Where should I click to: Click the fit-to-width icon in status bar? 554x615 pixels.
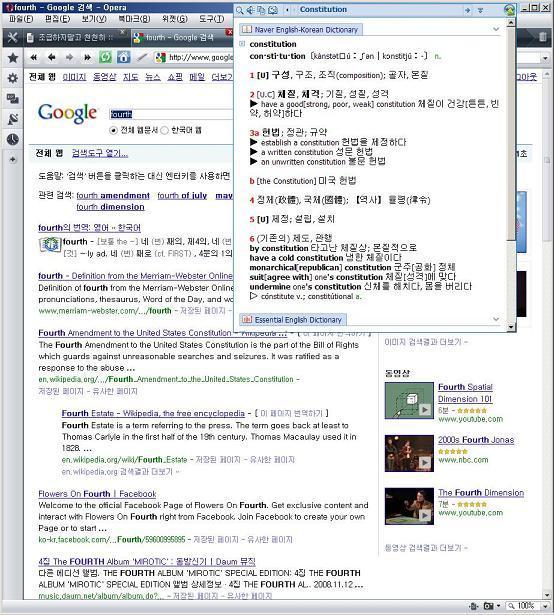coord(474,606)
